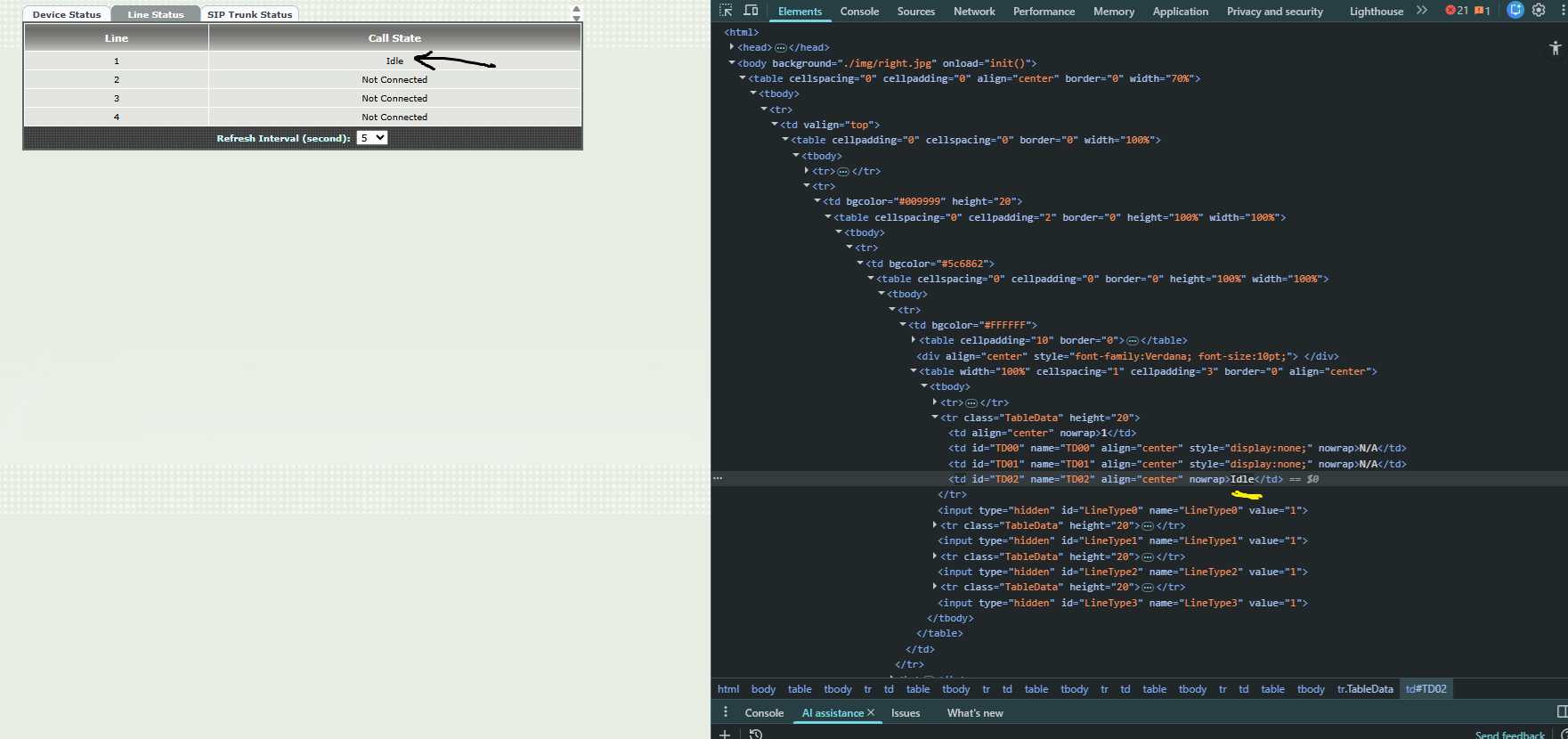Open the 1 warning counter
This screenshot has height=739, width=1568.
click(1483, 11)
